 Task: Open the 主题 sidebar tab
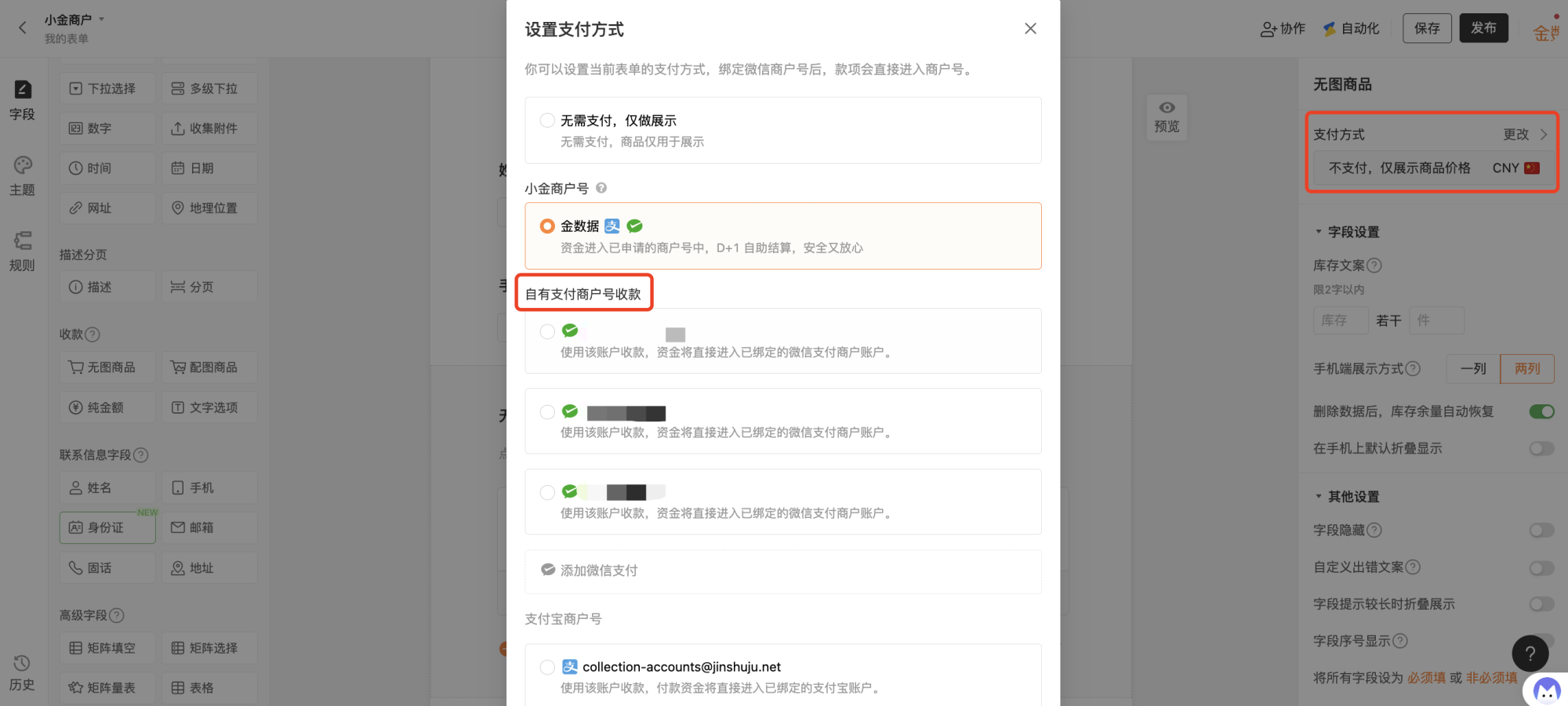[x=23, y=176]
